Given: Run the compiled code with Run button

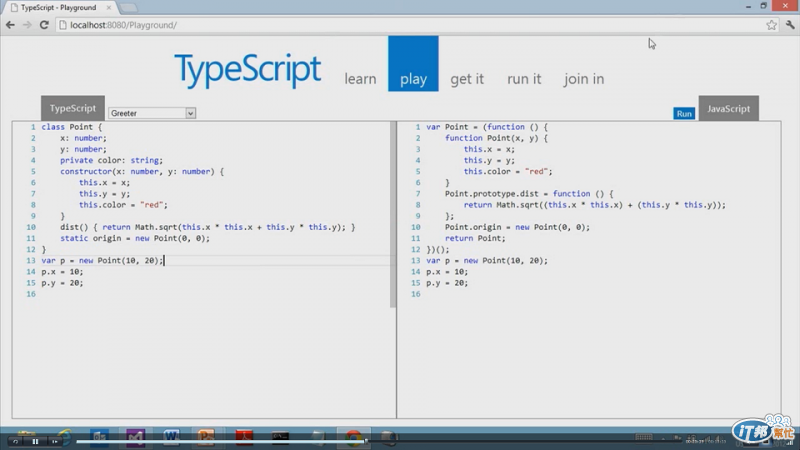Looking at the screenshot, I should click(684, 114).
